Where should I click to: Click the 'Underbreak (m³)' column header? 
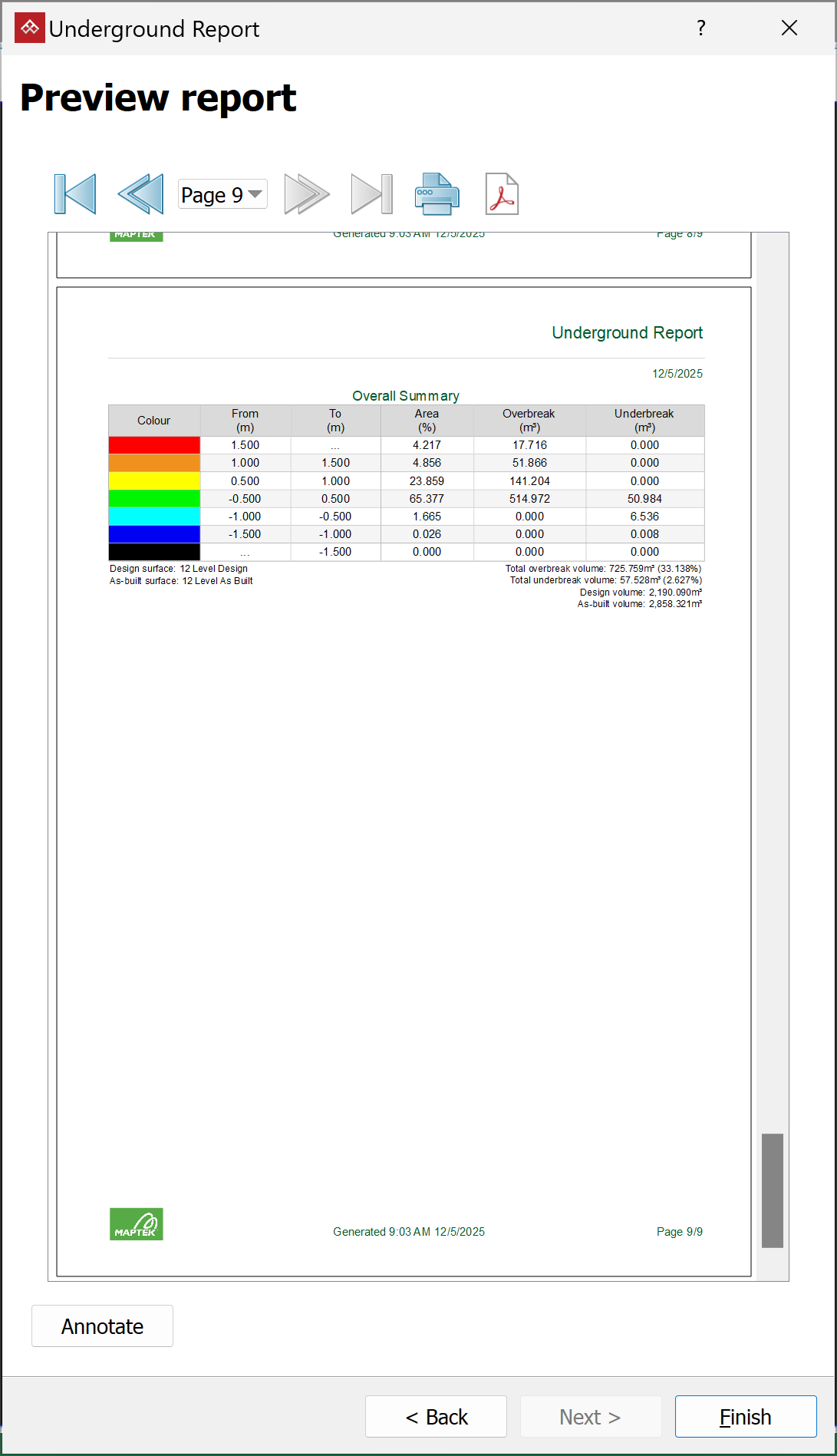[x=644, y=421]
